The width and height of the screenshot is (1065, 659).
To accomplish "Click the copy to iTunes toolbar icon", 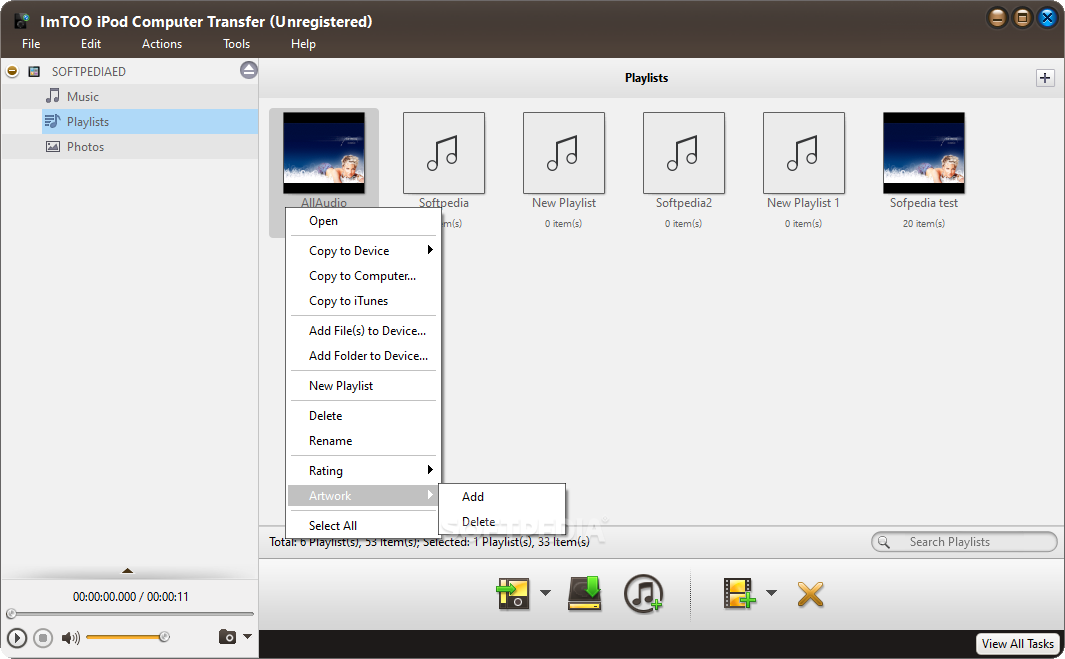I will (643, 594).
